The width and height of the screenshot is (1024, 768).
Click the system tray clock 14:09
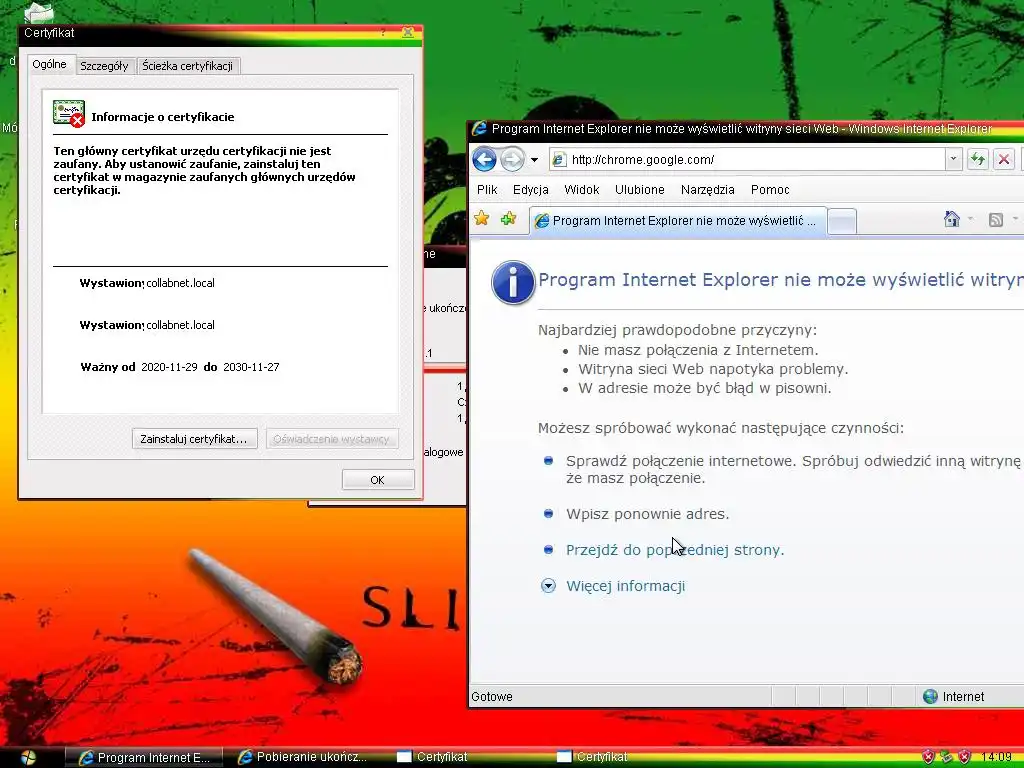[x=996, y=757]
